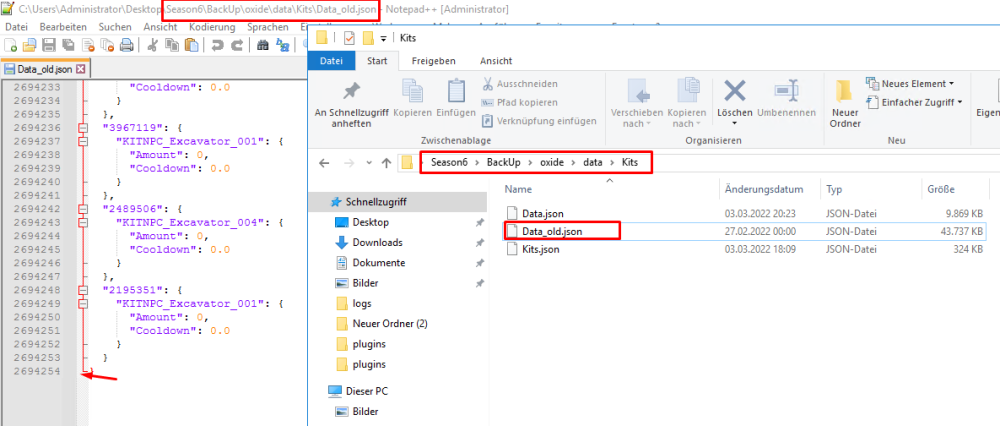This screenshot has width=1000, height=426.
Task: Close the Data_old.json tab in Notepad++
Action: [x=82, y=69]
